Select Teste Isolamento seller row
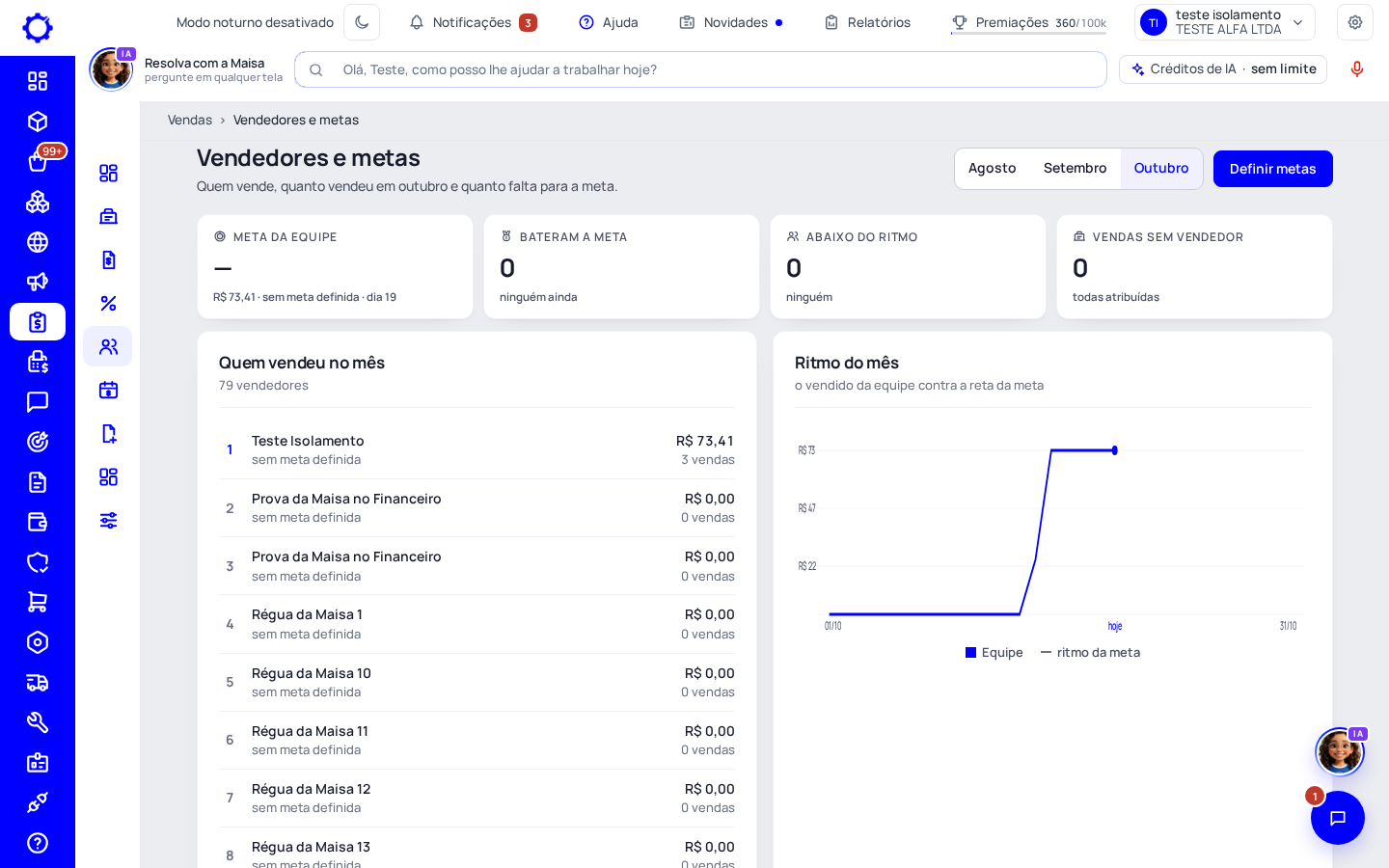This screenshot has height=868, width=1389. coord(477,449)
